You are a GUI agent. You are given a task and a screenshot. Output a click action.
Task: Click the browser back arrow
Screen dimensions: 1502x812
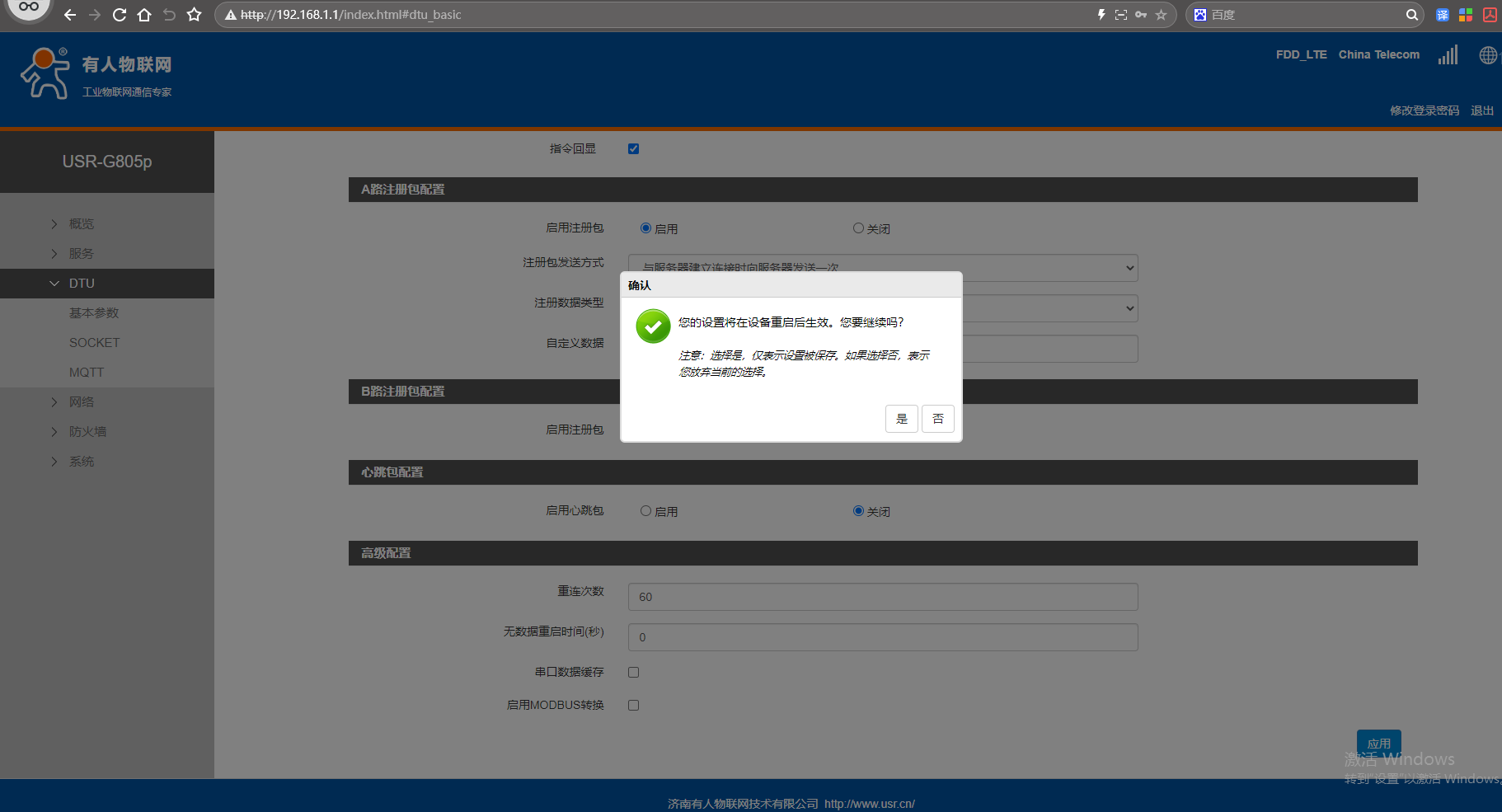click(x=70, y=15)
